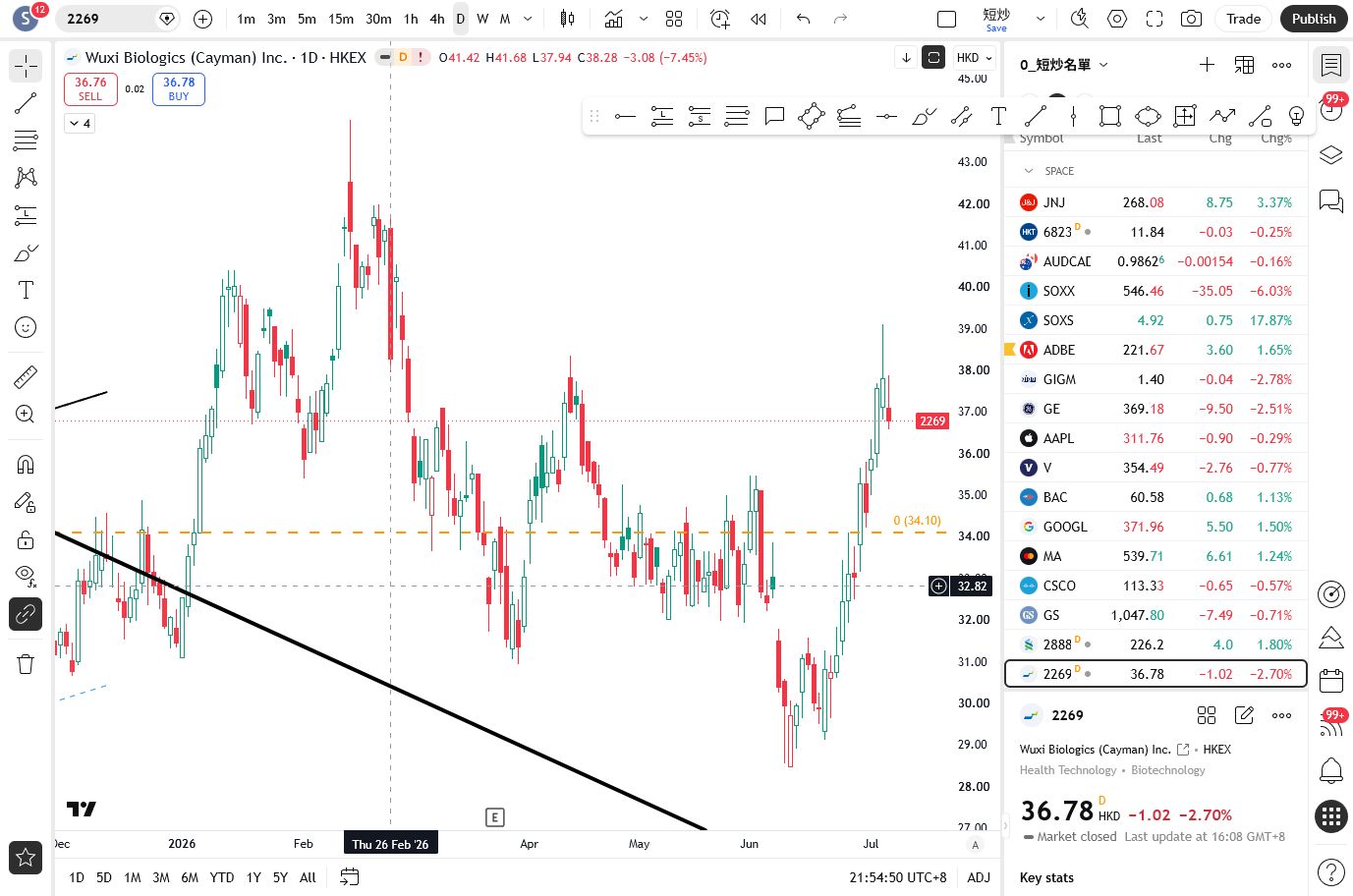
Task: Select the weekly W timeframe
Action: [482, 19]
